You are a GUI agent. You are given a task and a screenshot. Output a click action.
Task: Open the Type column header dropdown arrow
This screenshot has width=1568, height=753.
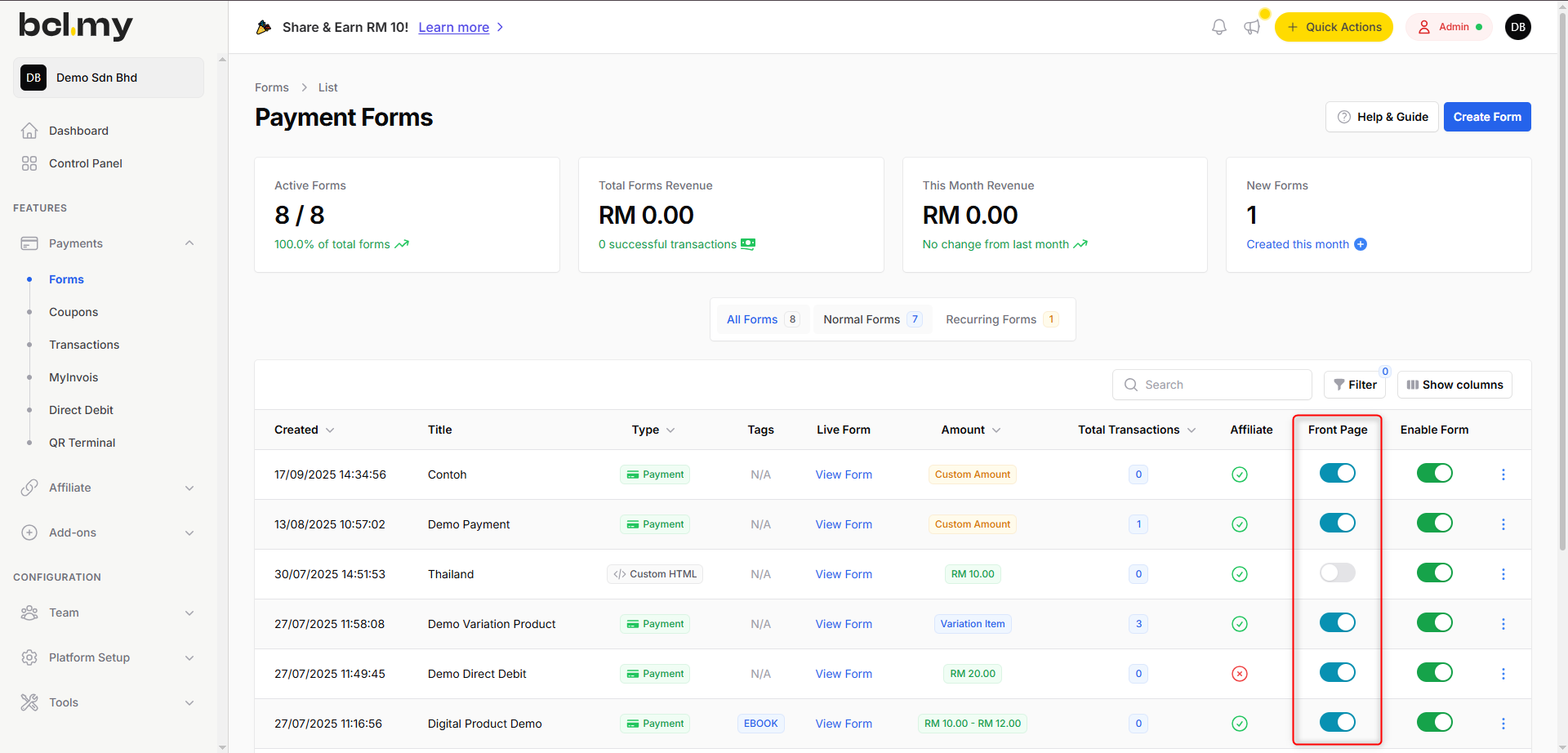coord(670,430)
